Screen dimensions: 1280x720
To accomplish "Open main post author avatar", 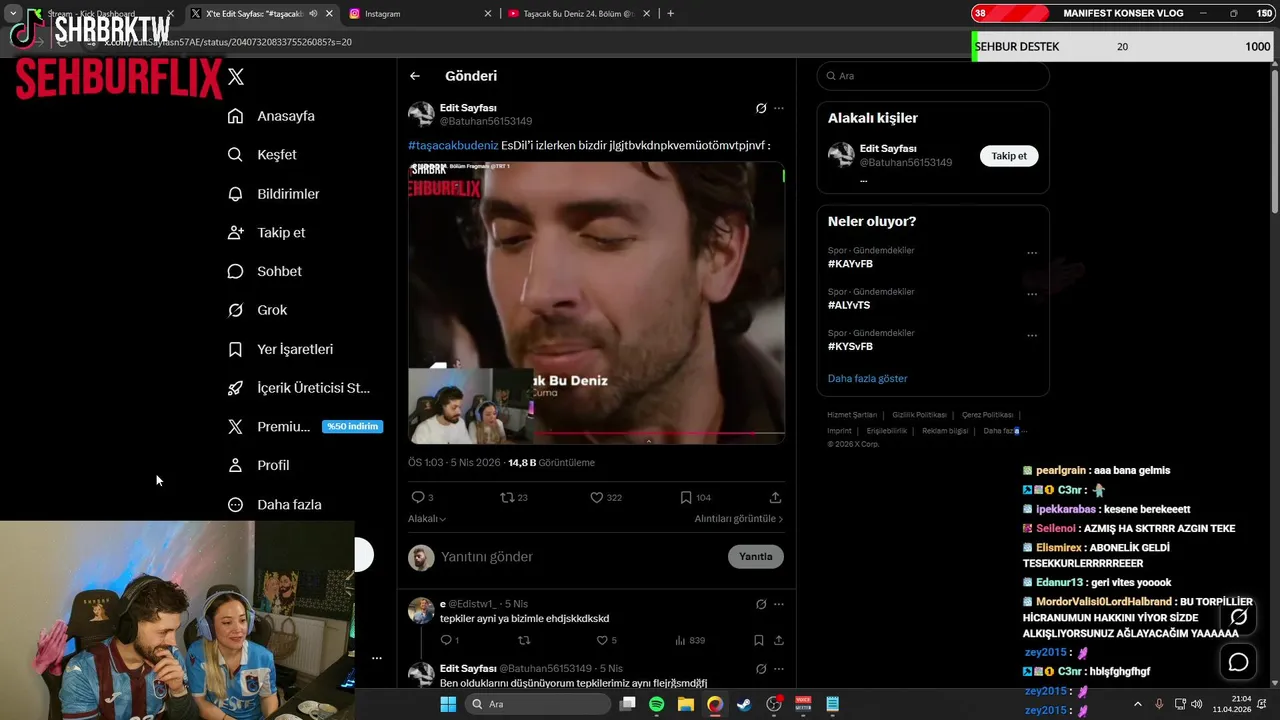I will click(x=421, y=114).
